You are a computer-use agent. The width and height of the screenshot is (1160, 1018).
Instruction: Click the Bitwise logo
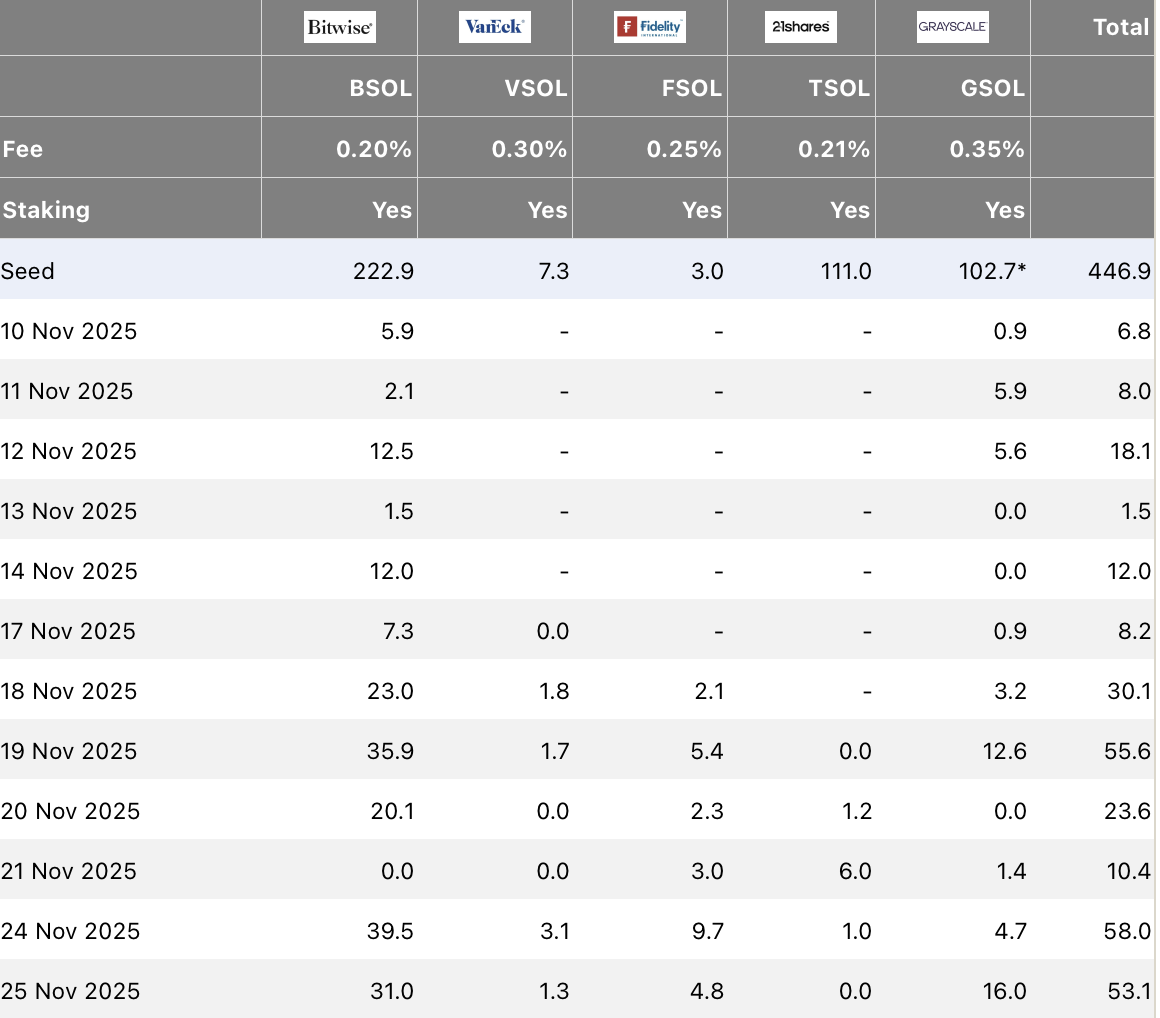(340, 27)
